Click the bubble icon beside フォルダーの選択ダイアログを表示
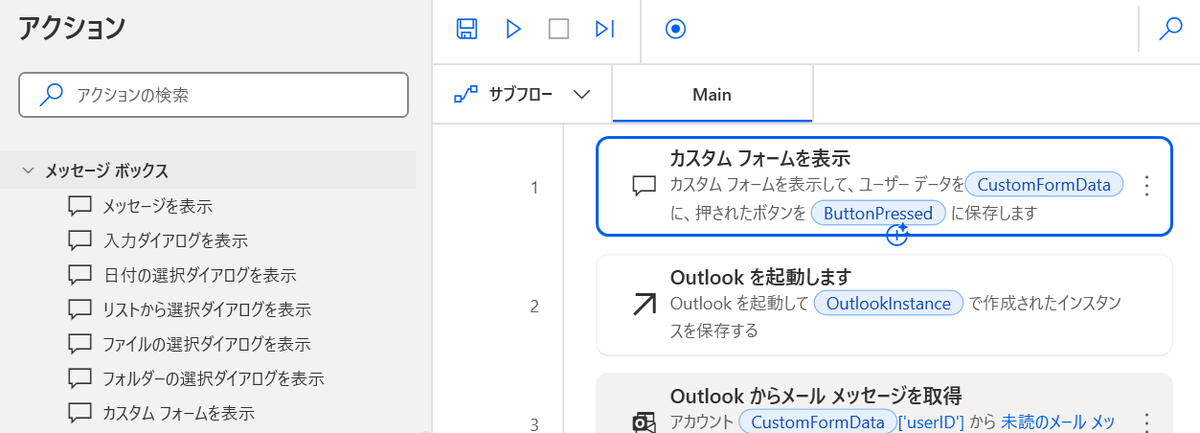The width and height of the screenshot is (1200, 433). coord(80,378)
